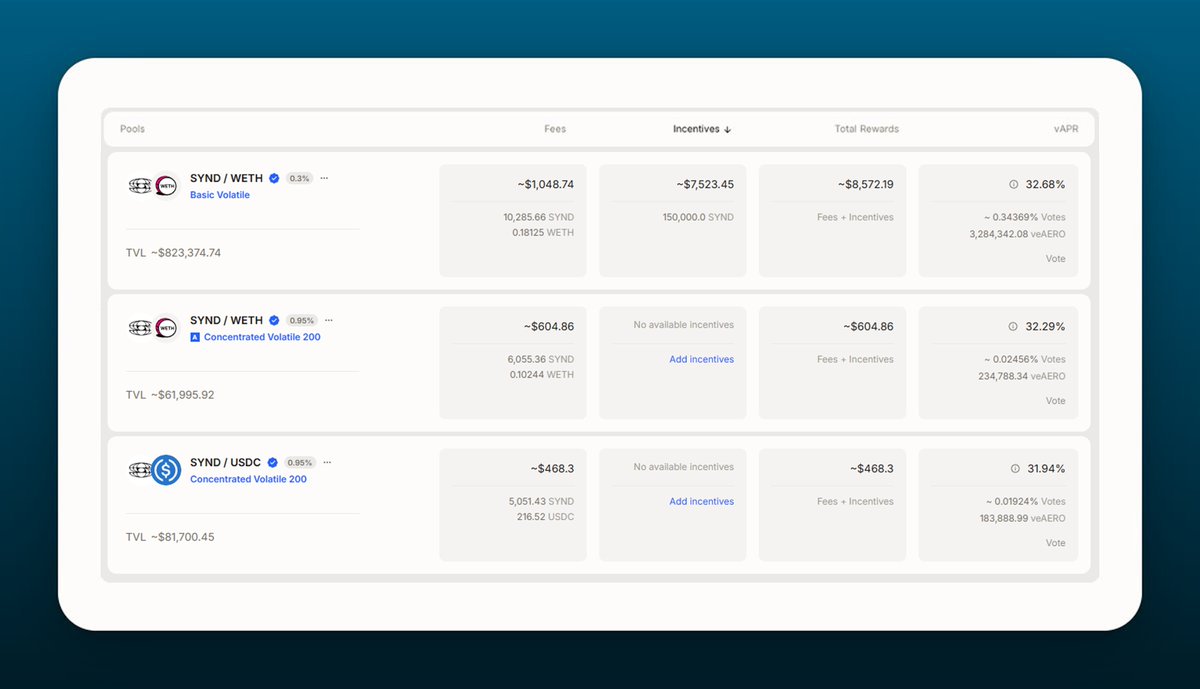This screenshot has width=1200, height=689.
Task: Click the 10,285.66 SYND fee line
Action: (539, 217)
